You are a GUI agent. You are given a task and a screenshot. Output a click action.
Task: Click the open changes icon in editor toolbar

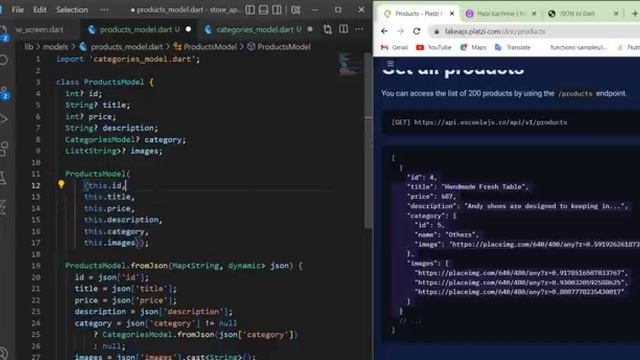tap(327, 29)
